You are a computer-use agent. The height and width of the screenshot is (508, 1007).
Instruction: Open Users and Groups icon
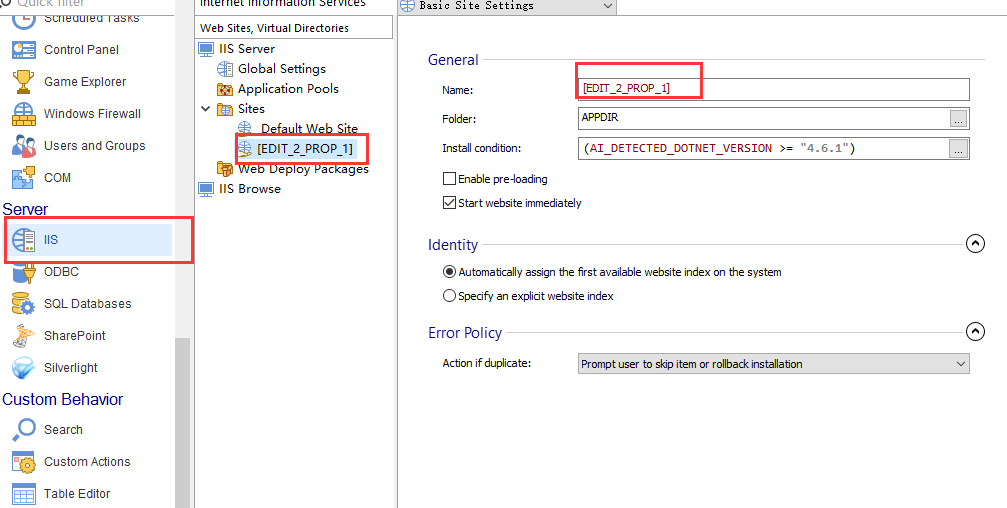click(24, 146)
